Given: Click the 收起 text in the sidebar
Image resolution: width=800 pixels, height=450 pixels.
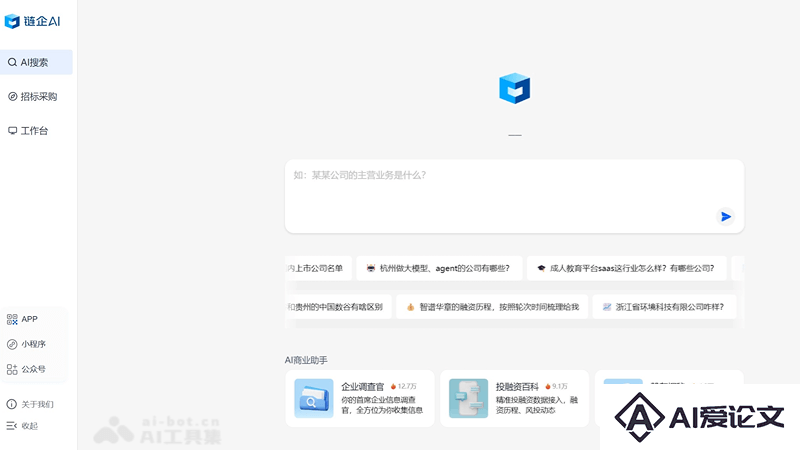Looking at the screenshot, I should pyautogui.click(x=30, y=426).
